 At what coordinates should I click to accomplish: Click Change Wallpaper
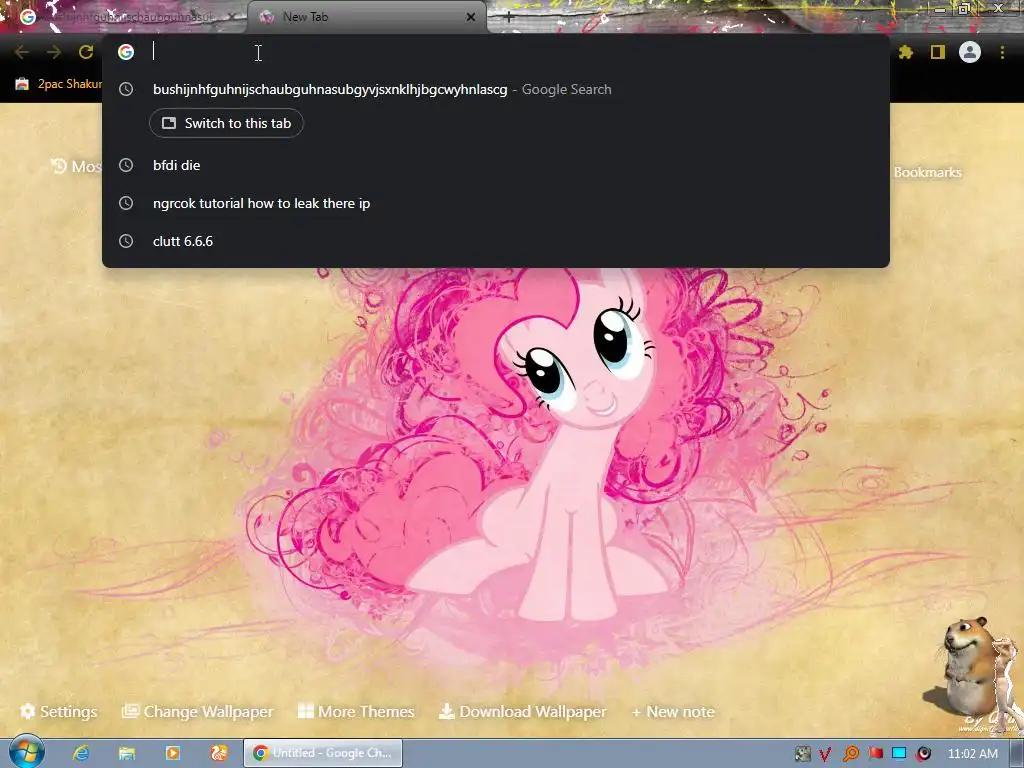197,712
